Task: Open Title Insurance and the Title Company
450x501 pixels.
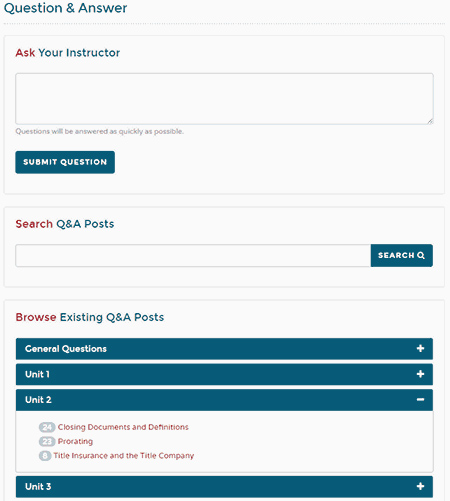Action: tap(124, 456)
